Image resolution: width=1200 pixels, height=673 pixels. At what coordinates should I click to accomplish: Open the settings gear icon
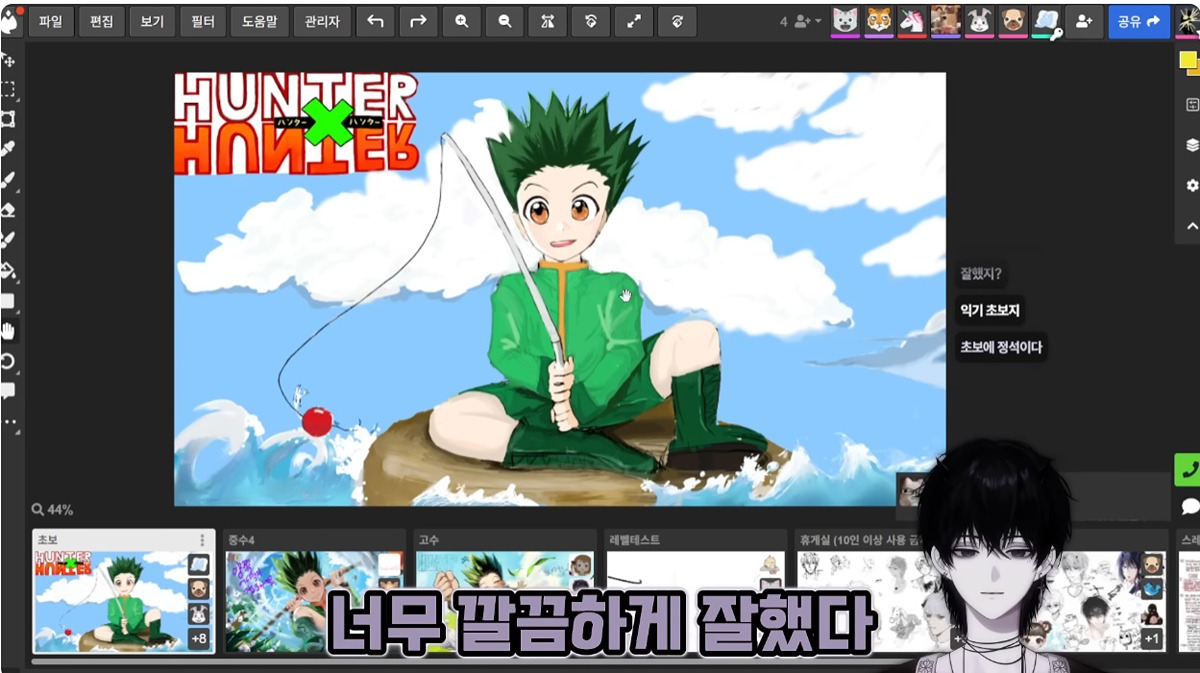click(x=1191, y=186)
